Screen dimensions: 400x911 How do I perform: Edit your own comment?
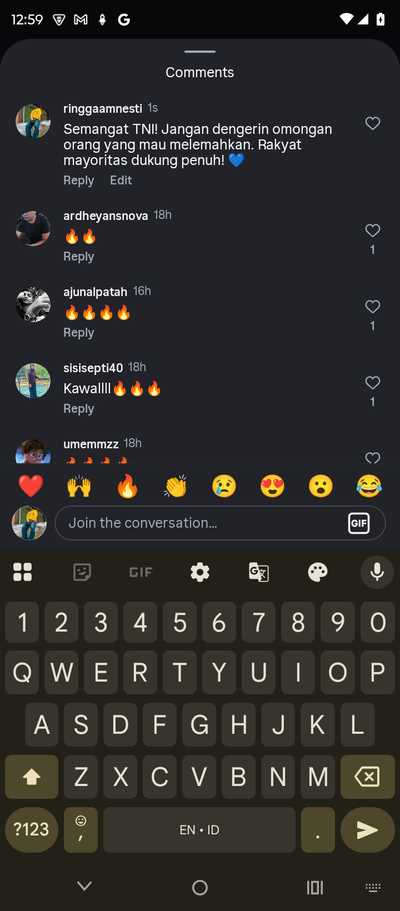tap(121, 180)
